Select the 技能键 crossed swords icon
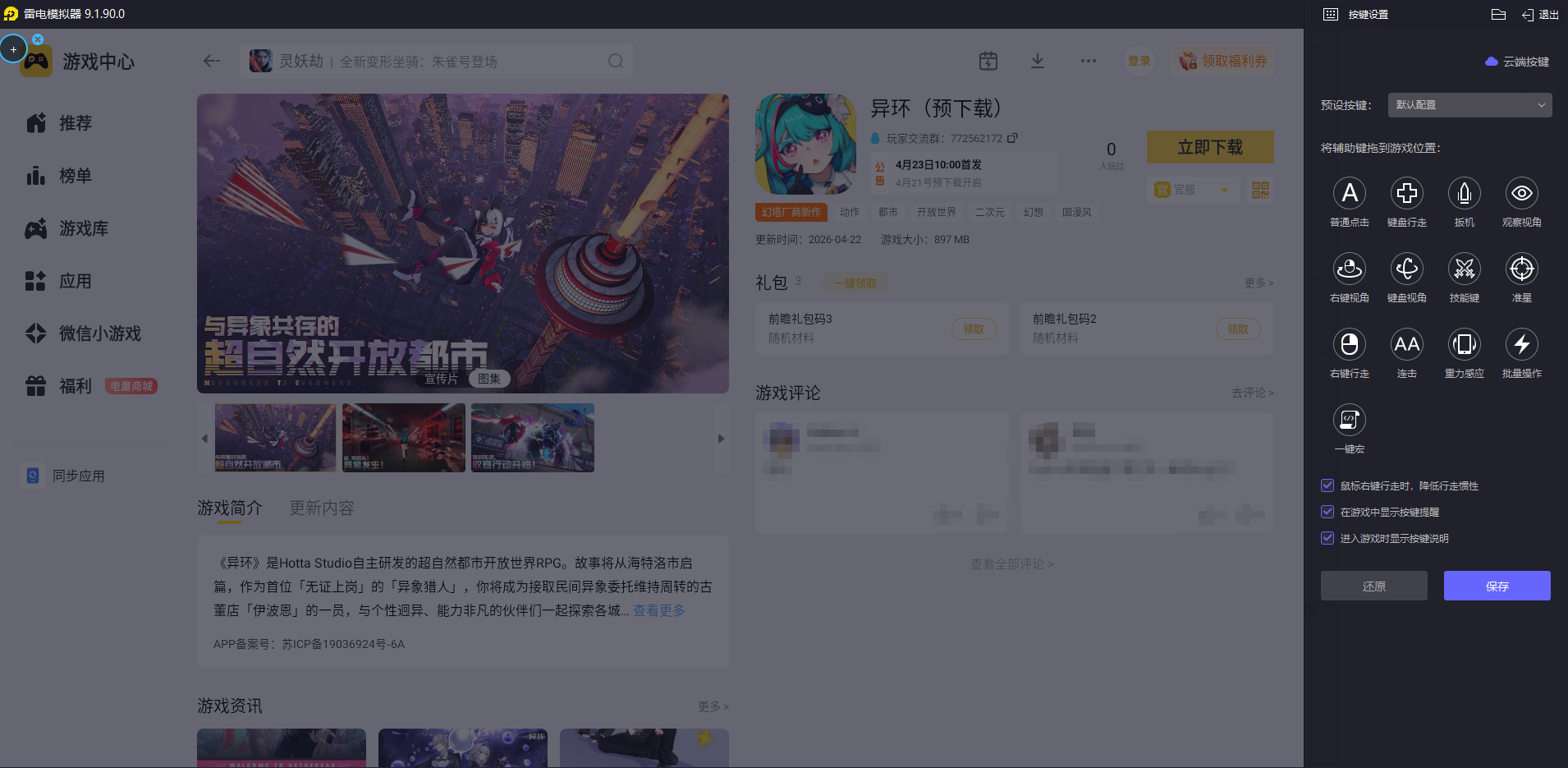This screenshot has height=768, width=1568. pyautogui.click(x=1464, y=269)
